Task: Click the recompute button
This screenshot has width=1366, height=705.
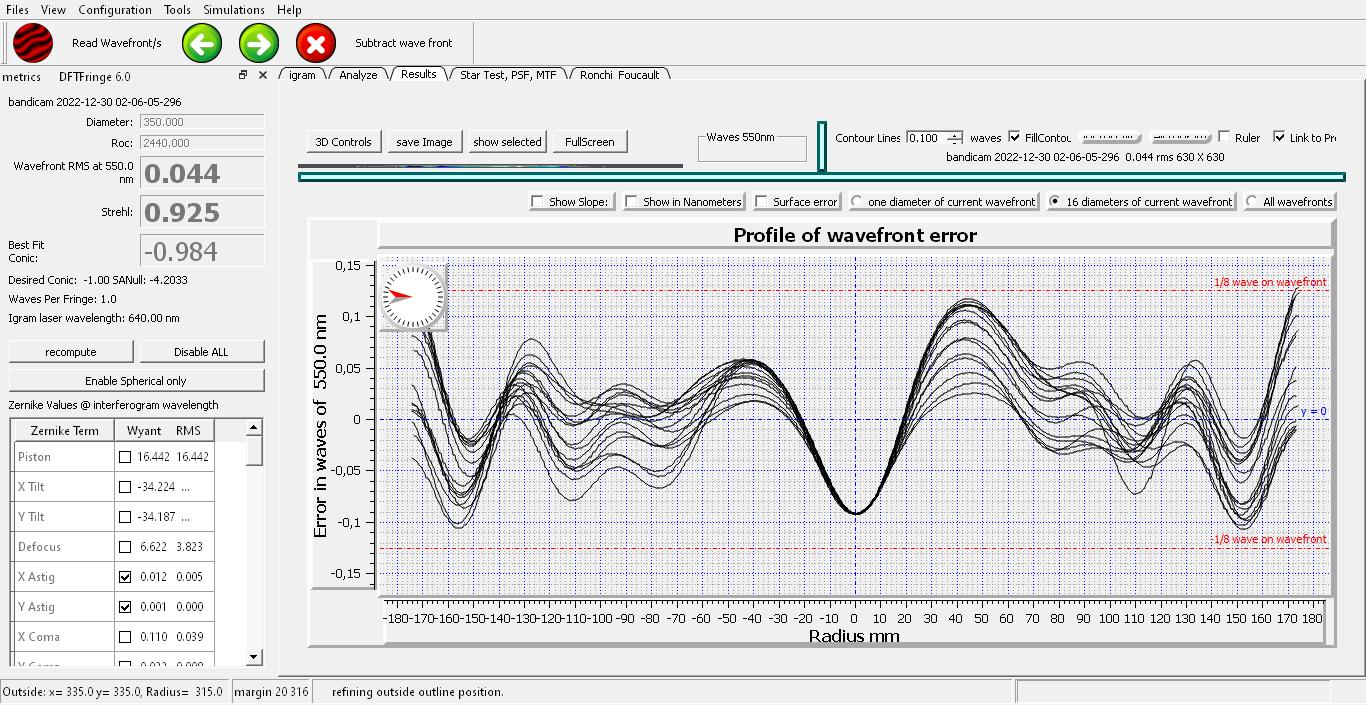Action: point(71,352)
